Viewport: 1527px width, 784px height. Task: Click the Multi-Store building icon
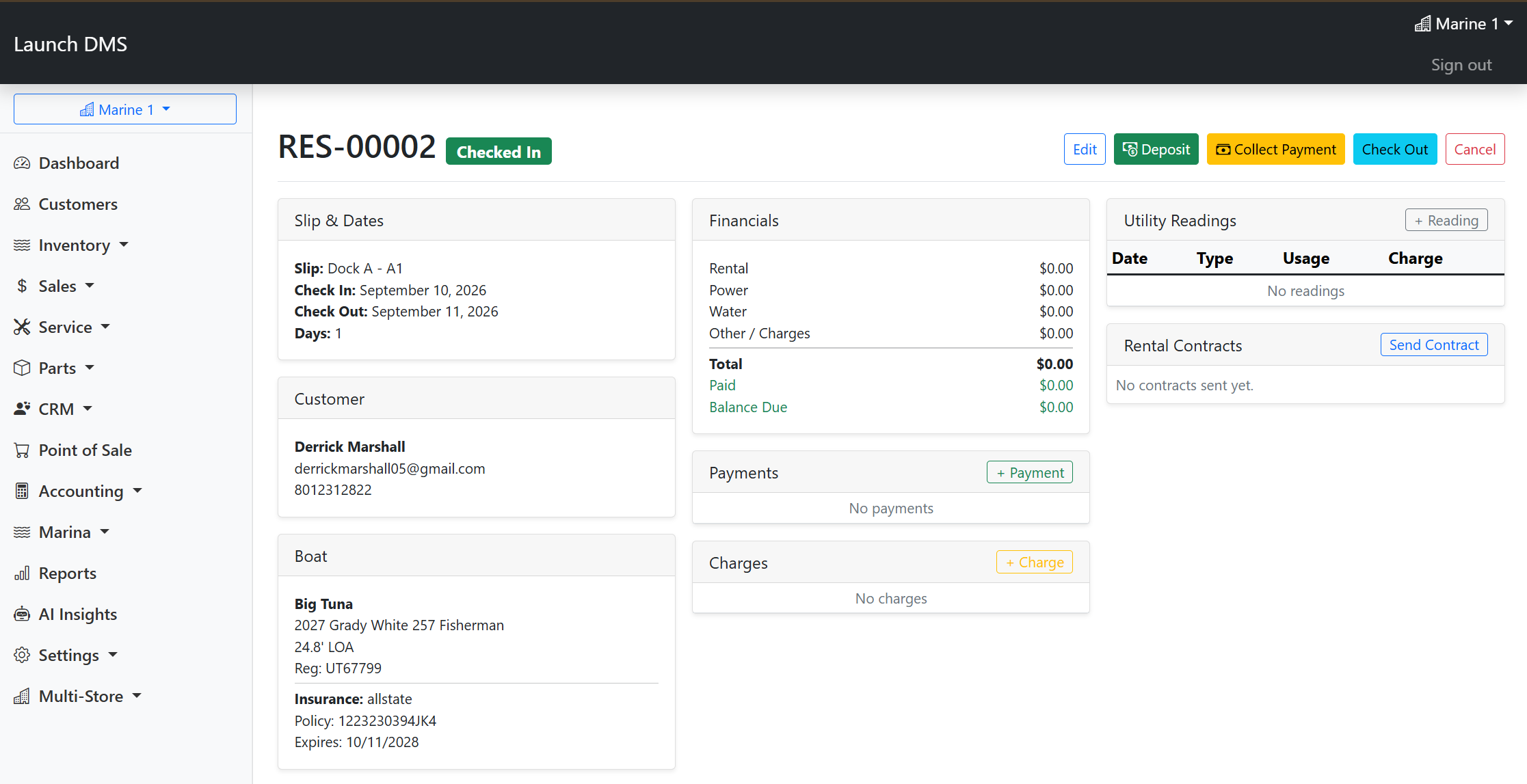point(22,697)
